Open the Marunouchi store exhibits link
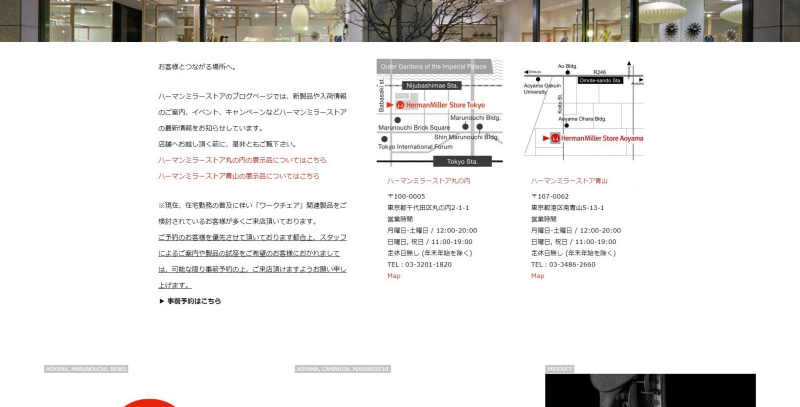Screen dimensions: 800x407 click(242, 160)
